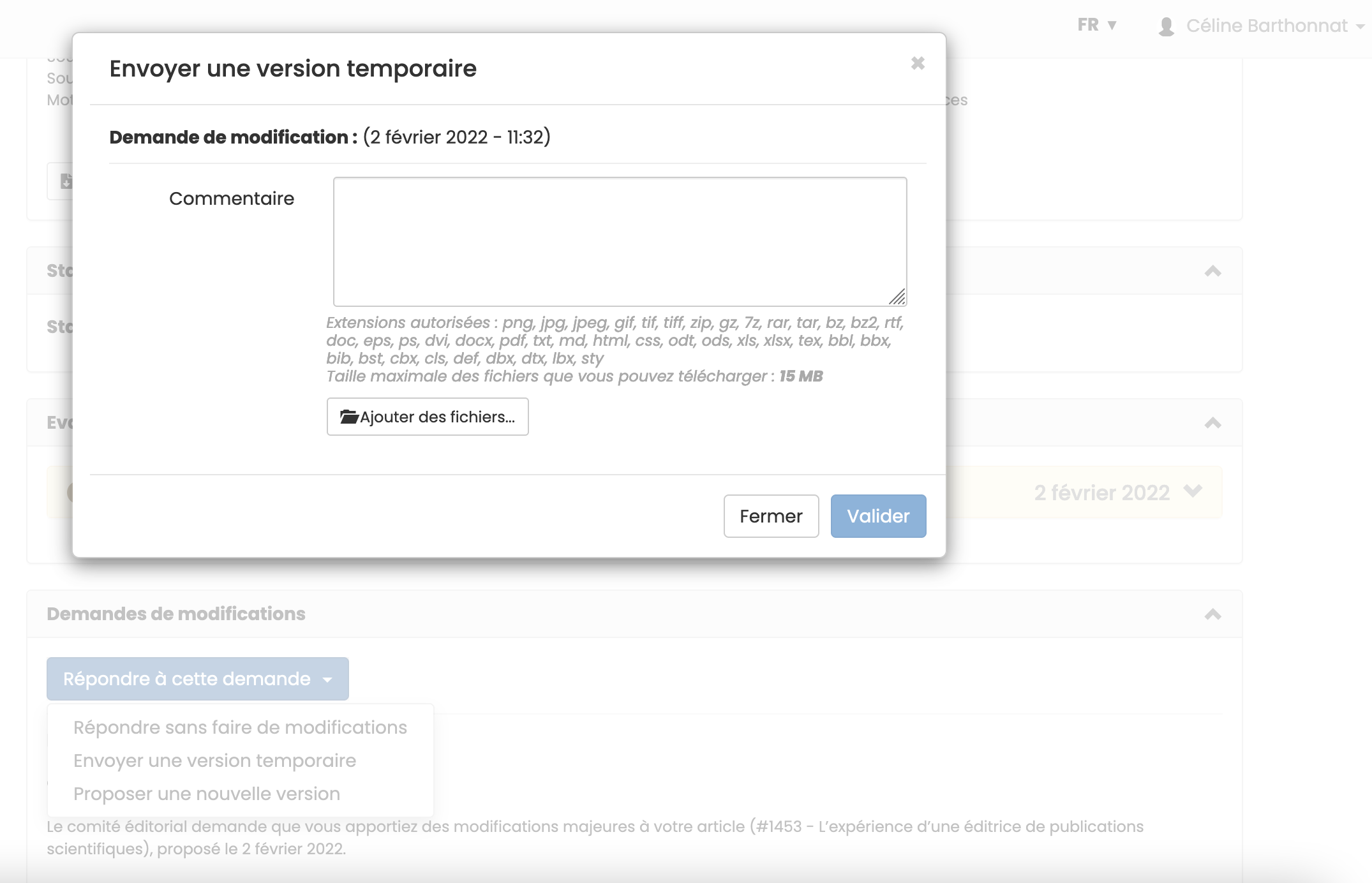Open the 'Répondre à cette demande' dropdown
1372x883 pixels.
coord(197,679)
